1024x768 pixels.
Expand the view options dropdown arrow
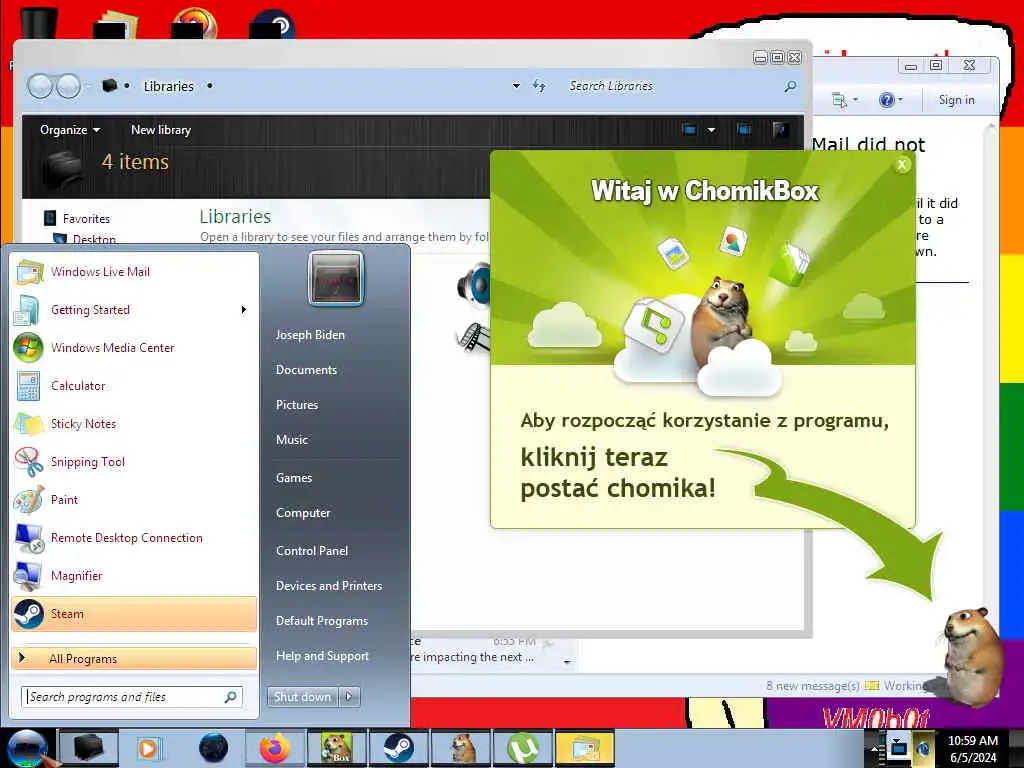711,129
